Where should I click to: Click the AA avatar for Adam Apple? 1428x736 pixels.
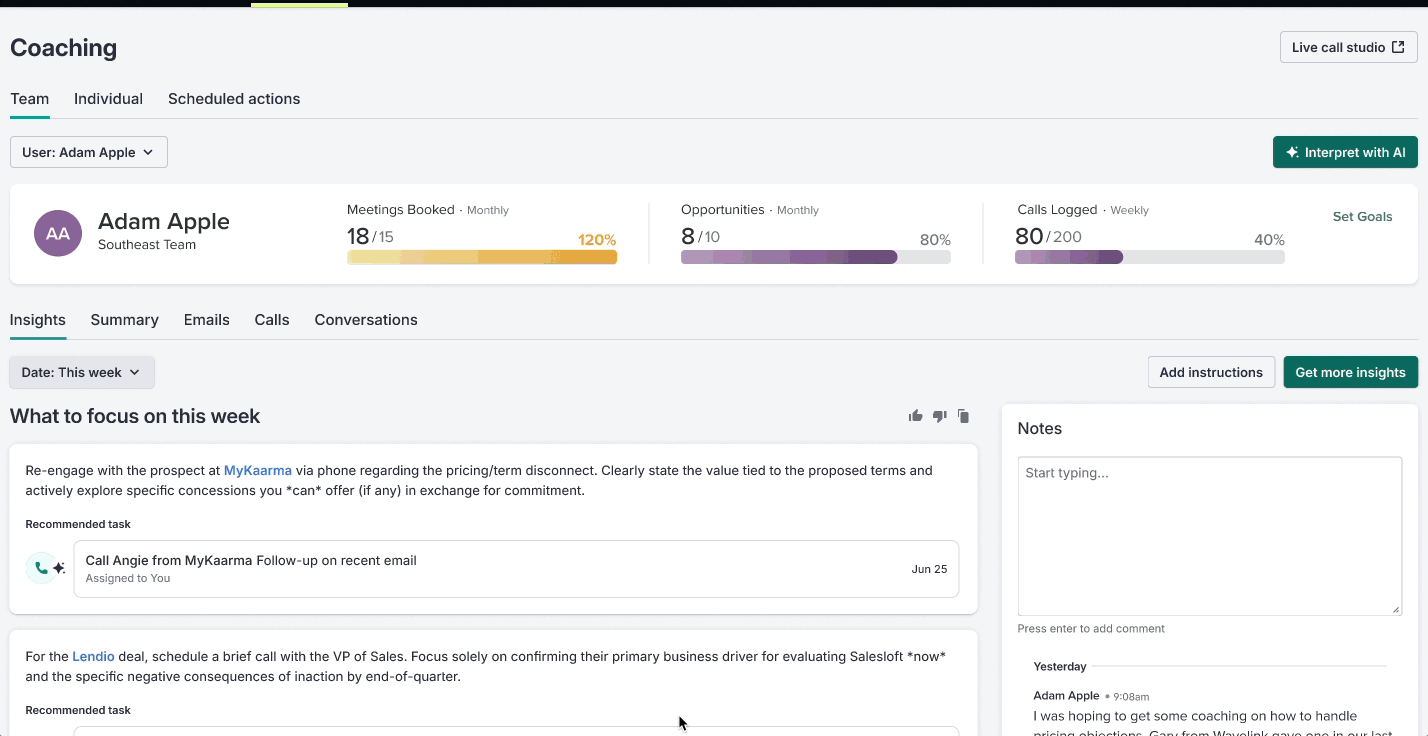pyautogui.click(x=58, y=233)
